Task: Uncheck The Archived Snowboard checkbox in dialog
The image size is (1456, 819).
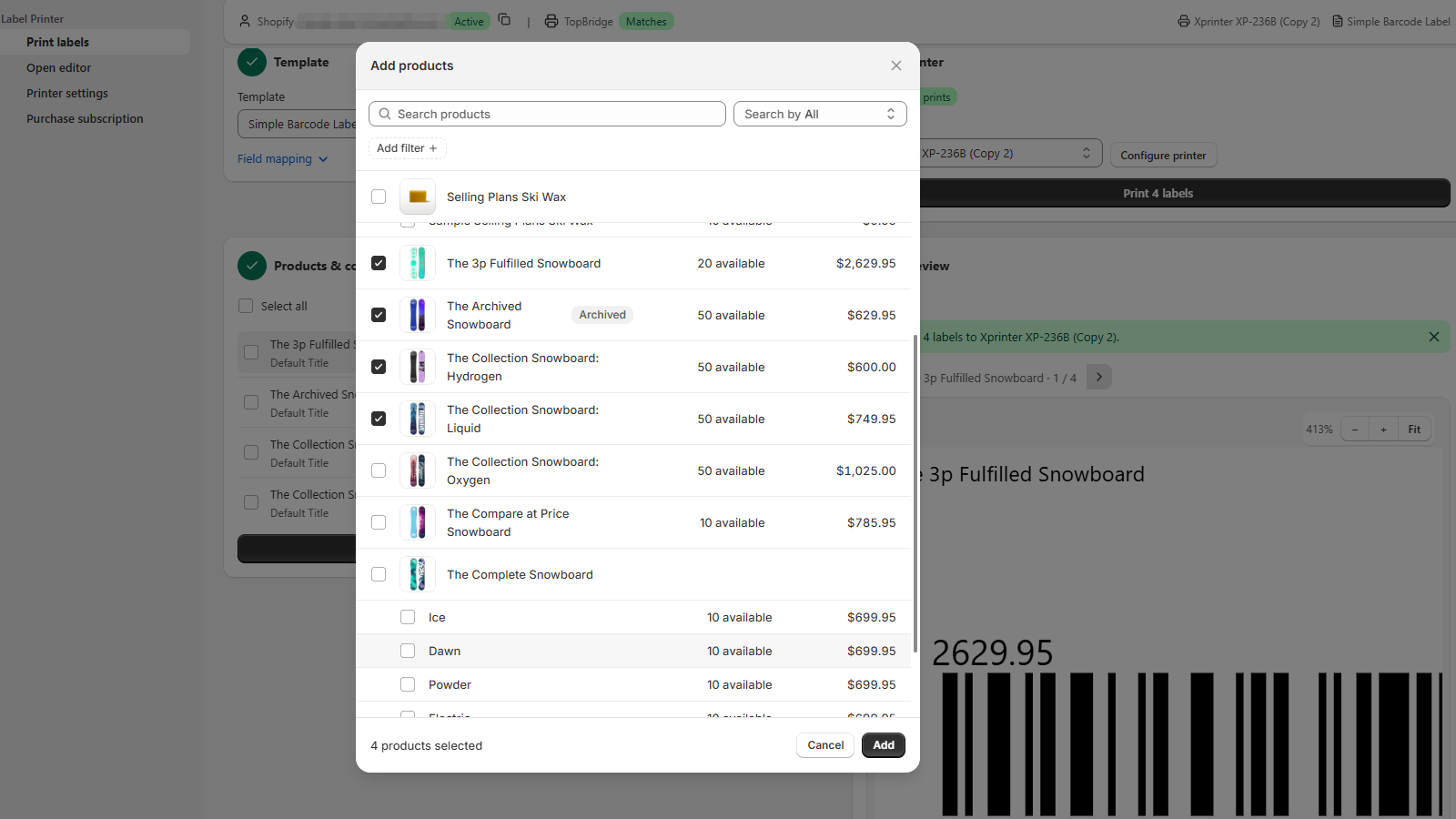Action: coord(379,315)
